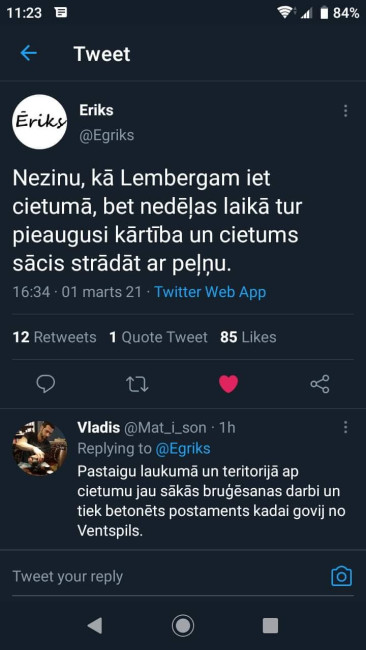Viewport: 366px width, 650px height.
Task: Open the three-dot menu on Vladis' reply
Action: (345, 427)
